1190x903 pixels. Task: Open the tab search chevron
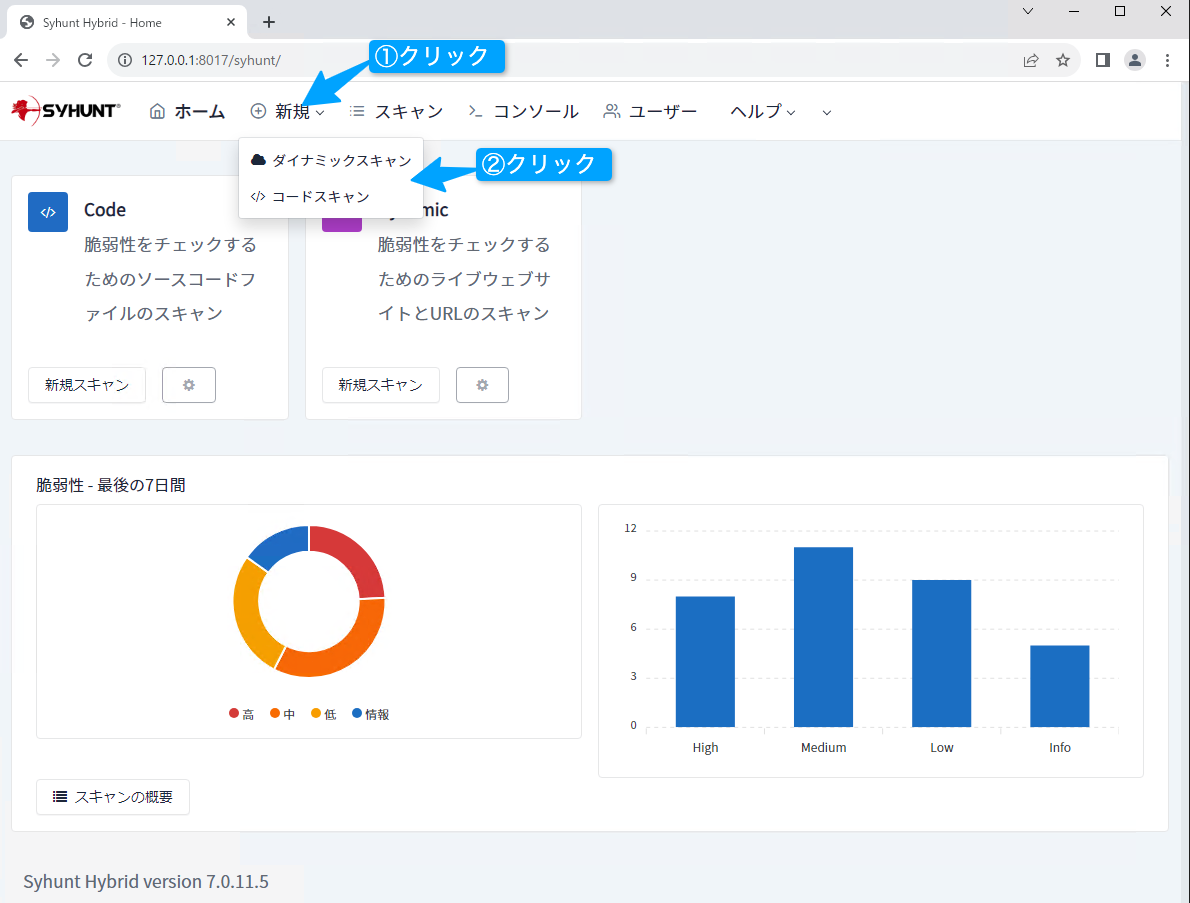[x=1028, y=11]
